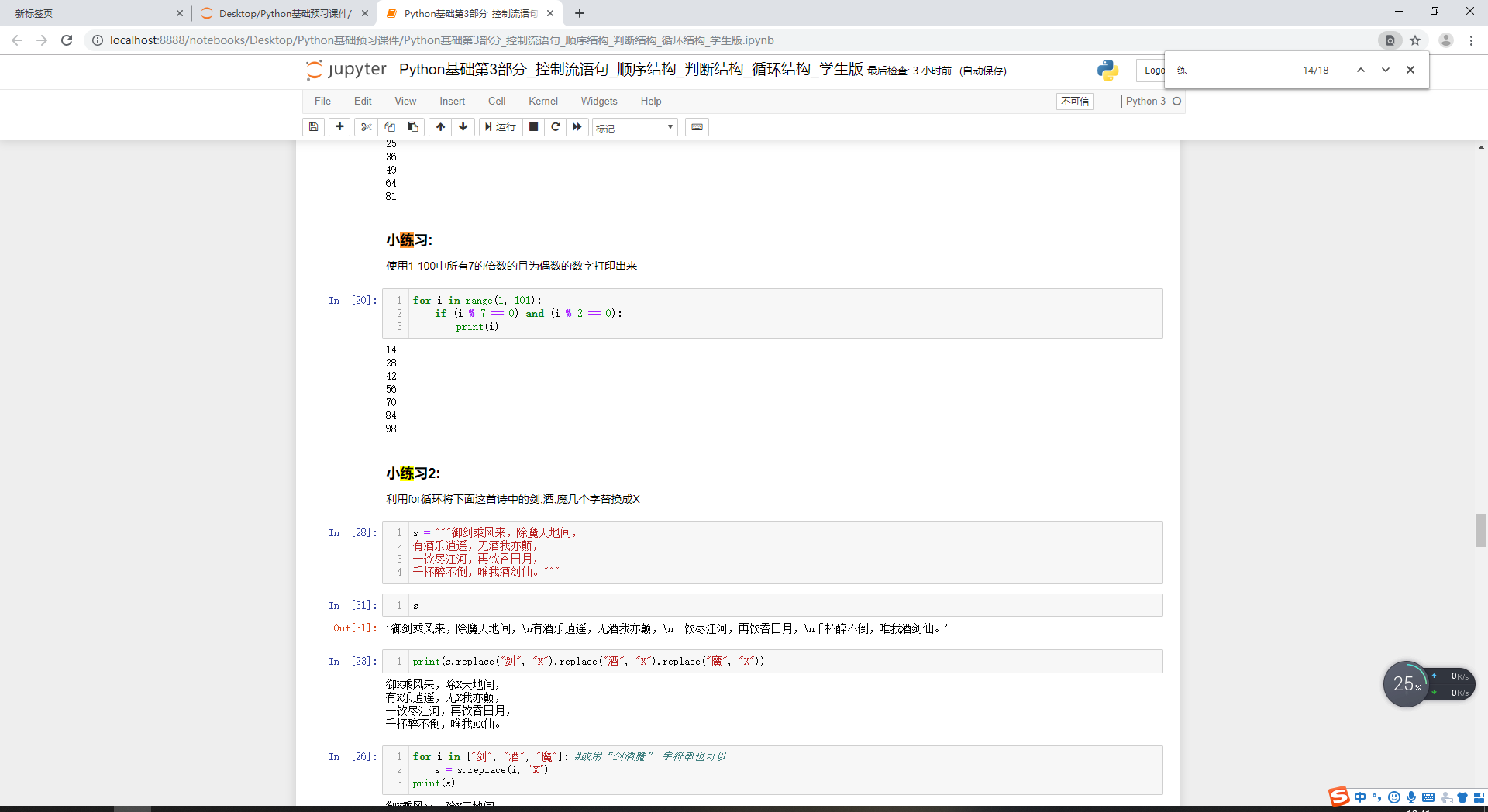This screenshot has width=1488, height=812.
Task: Move the selected cell down
Action: tap(463, 127)
